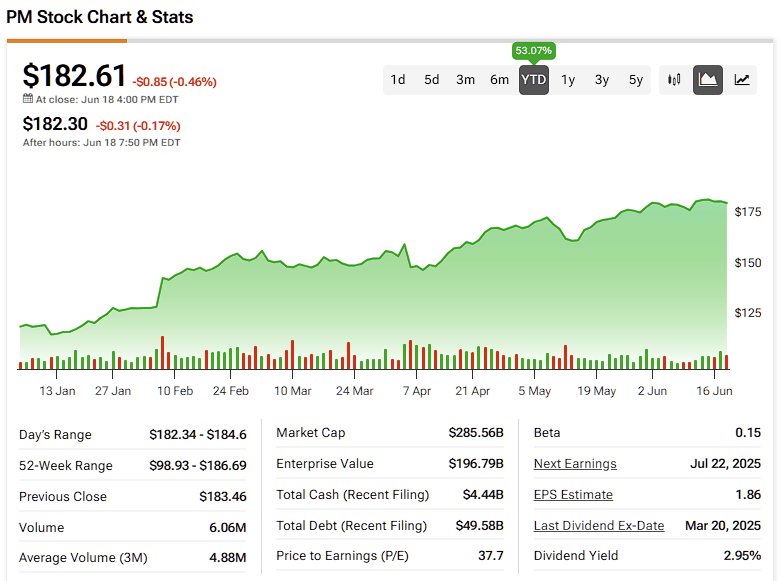The image size is (782, 581).
Task: Click the calendar icon beside At close
Action: [x=28, y=99]
